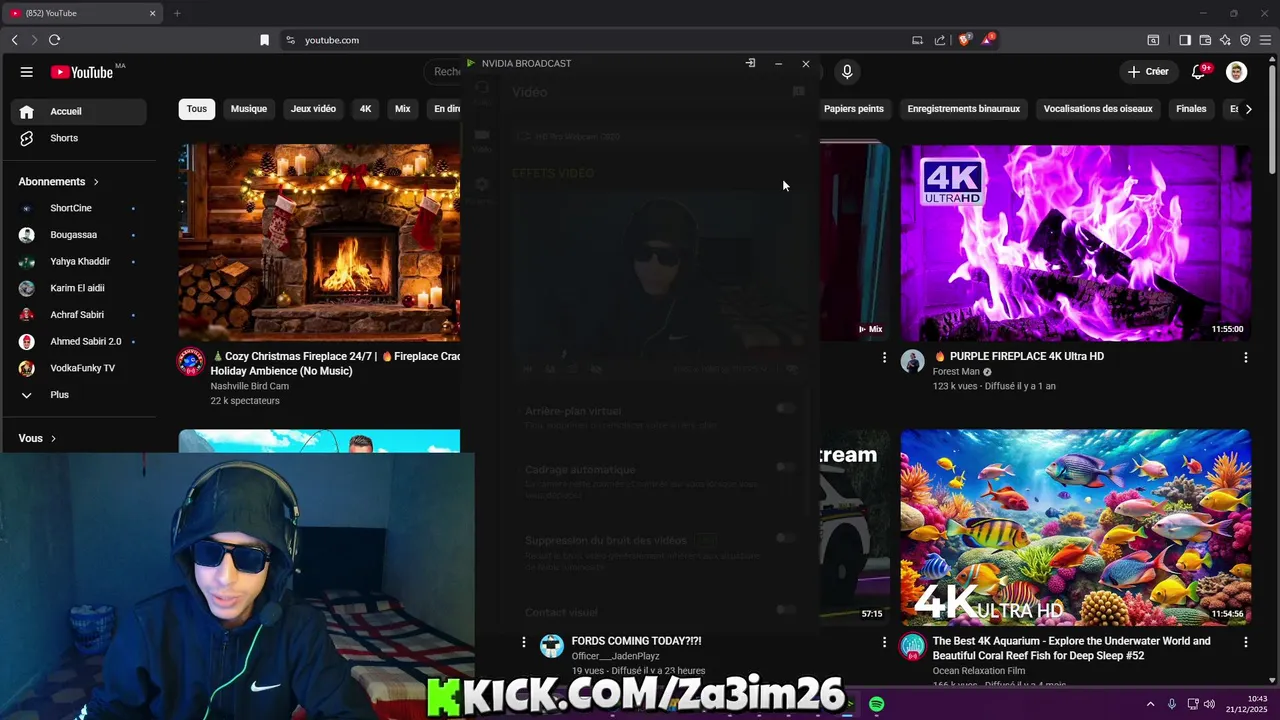
Task: Open Spotify from the taskbar
Action: coord(876,704)
